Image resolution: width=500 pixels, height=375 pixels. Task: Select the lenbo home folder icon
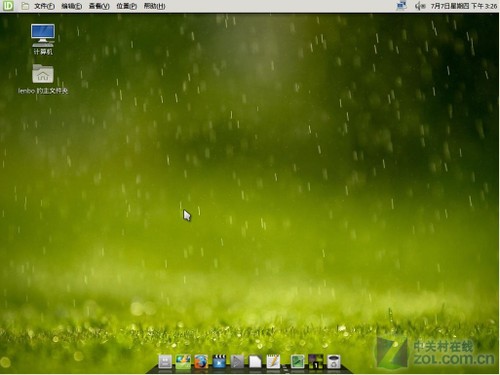43,79
